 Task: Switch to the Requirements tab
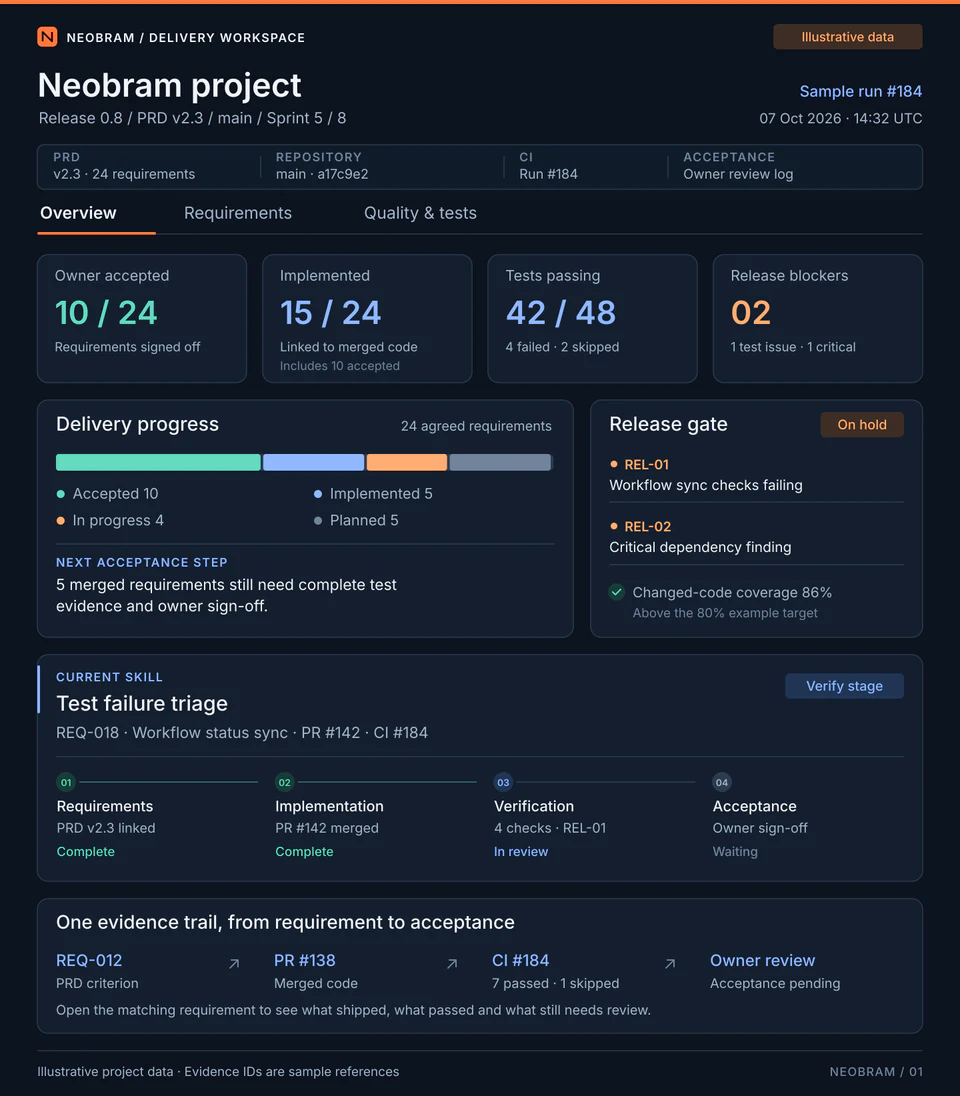(x=238, y=213)
